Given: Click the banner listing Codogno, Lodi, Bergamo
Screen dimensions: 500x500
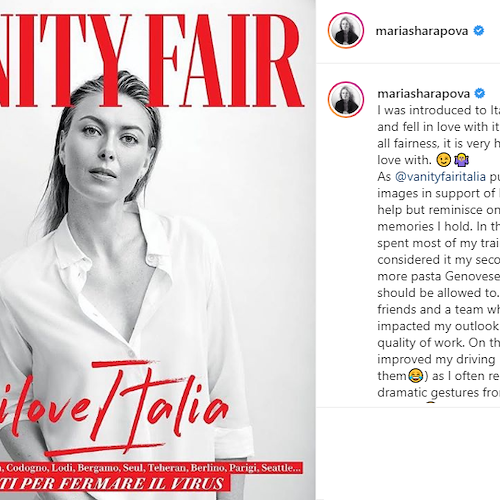Looking at the screenshot, I should click(152, 468).
